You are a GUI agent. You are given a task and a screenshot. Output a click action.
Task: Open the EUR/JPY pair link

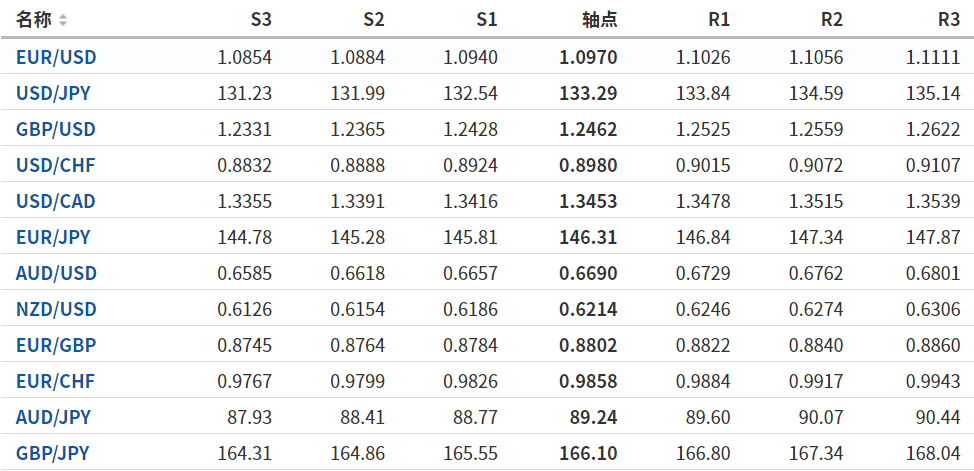point(53,238)
